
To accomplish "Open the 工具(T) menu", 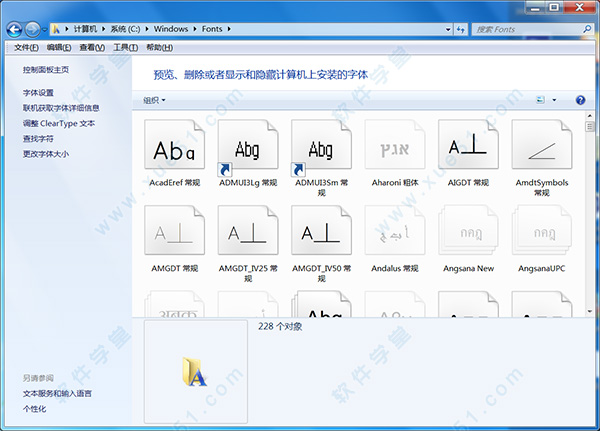I will tap(126, 47).
